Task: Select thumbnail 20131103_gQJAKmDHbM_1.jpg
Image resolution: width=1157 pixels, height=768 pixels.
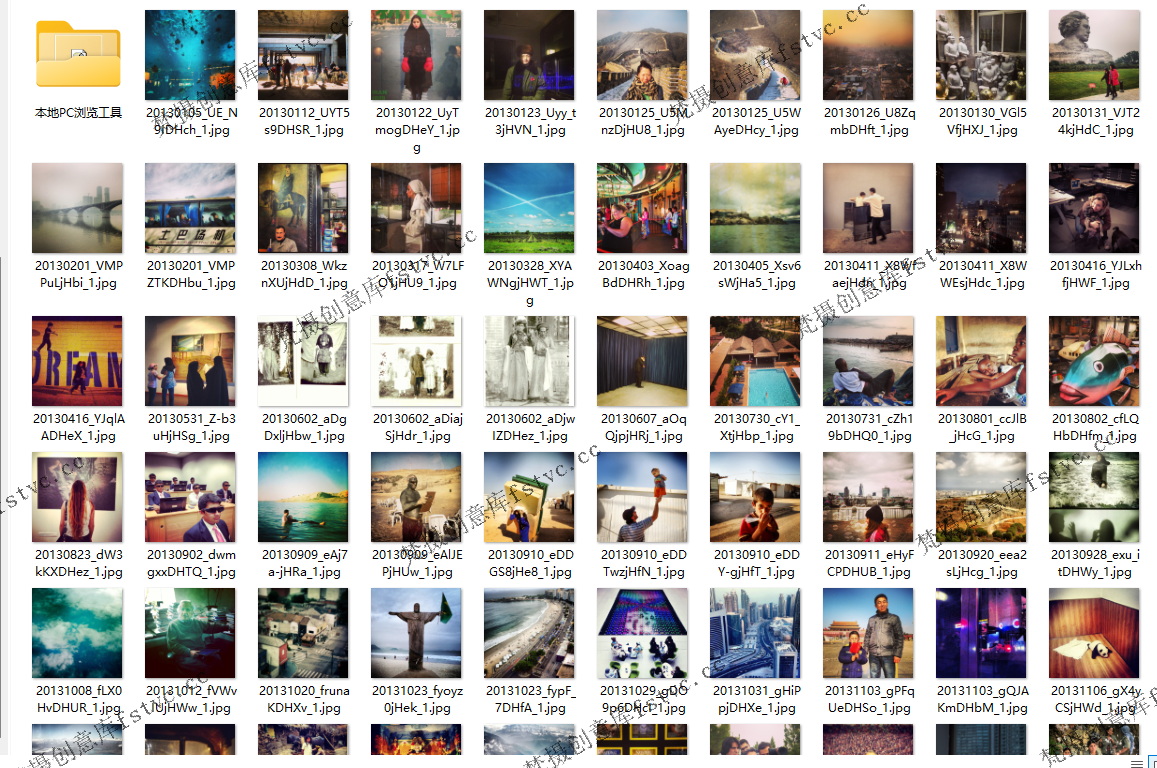Action: [x=981, y=633]
